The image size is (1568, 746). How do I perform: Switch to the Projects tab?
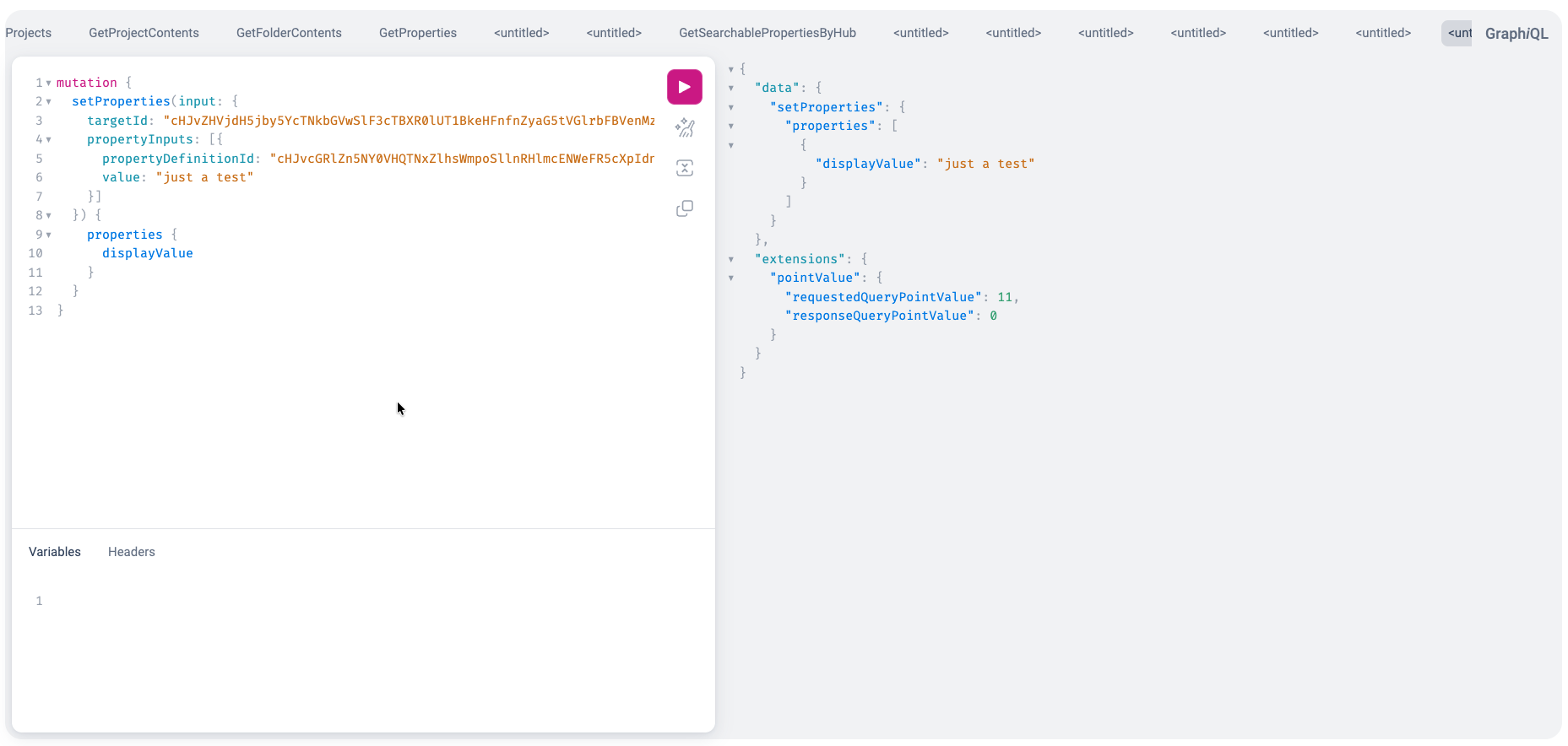29,33
